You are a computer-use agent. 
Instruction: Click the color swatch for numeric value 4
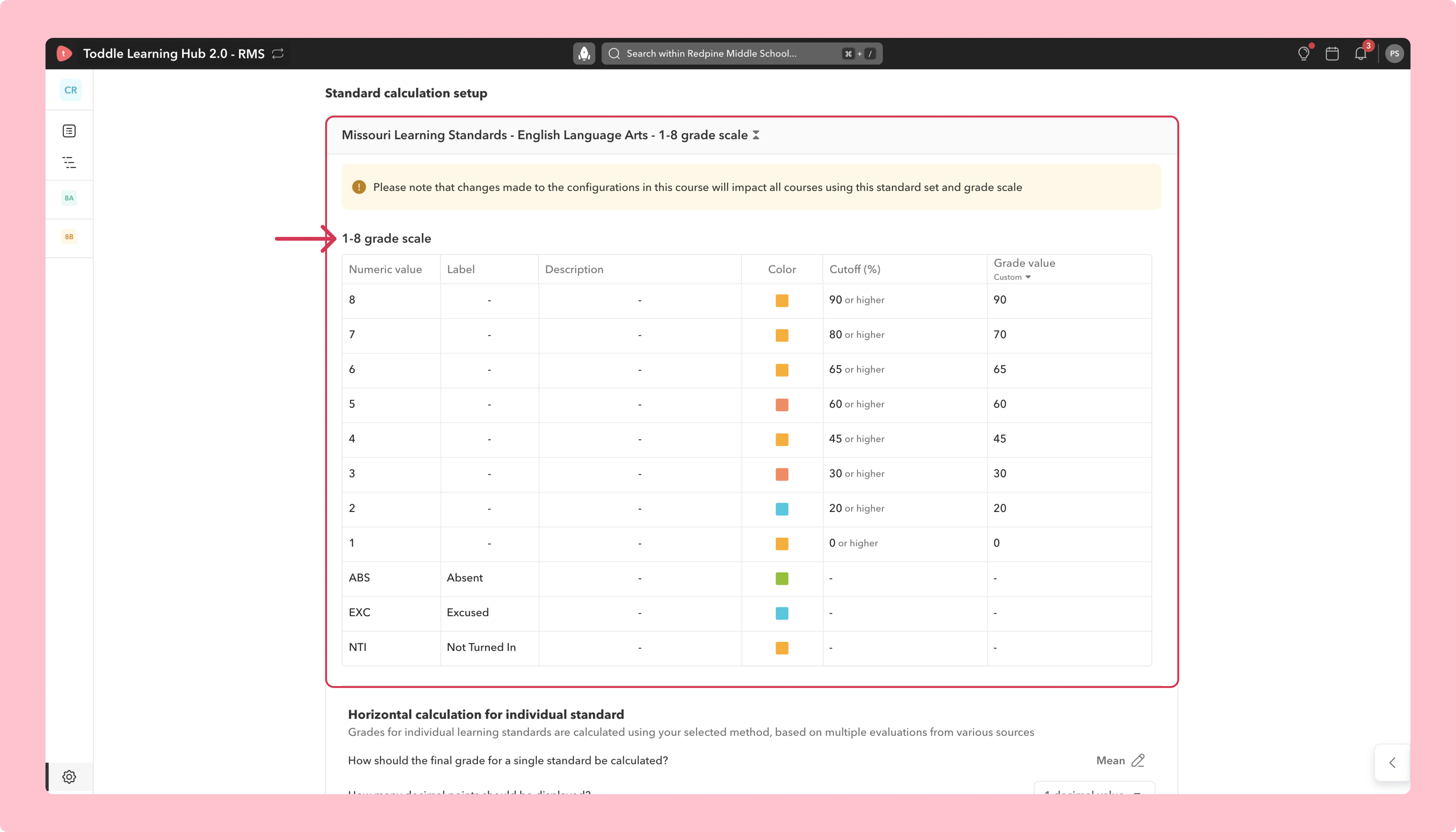[x=782, y=439]
